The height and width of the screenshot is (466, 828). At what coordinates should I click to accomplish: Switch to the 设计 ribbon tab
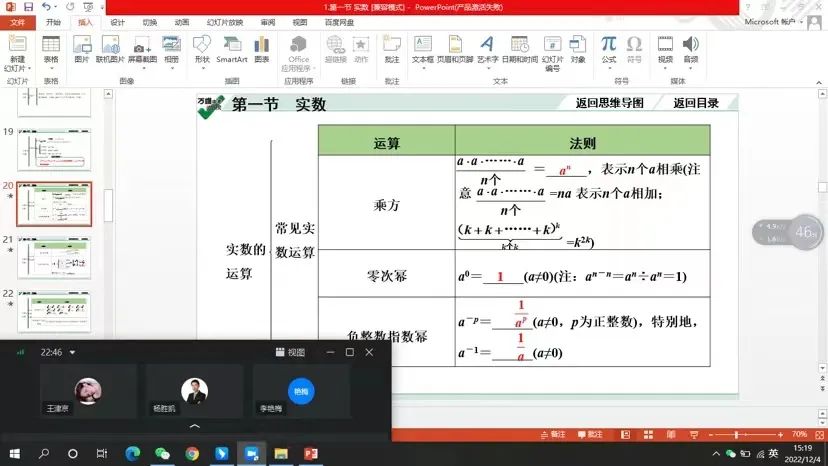coord(117,21)
